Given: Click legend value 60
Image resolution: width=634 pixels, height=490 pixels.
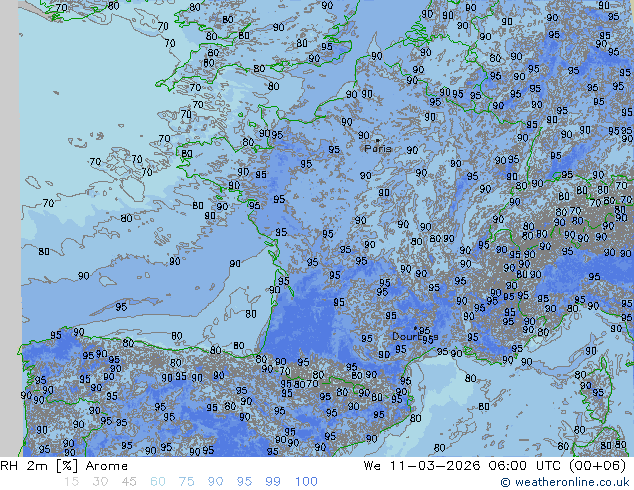Looking at the screenshot, I should [x=158, y=482].
